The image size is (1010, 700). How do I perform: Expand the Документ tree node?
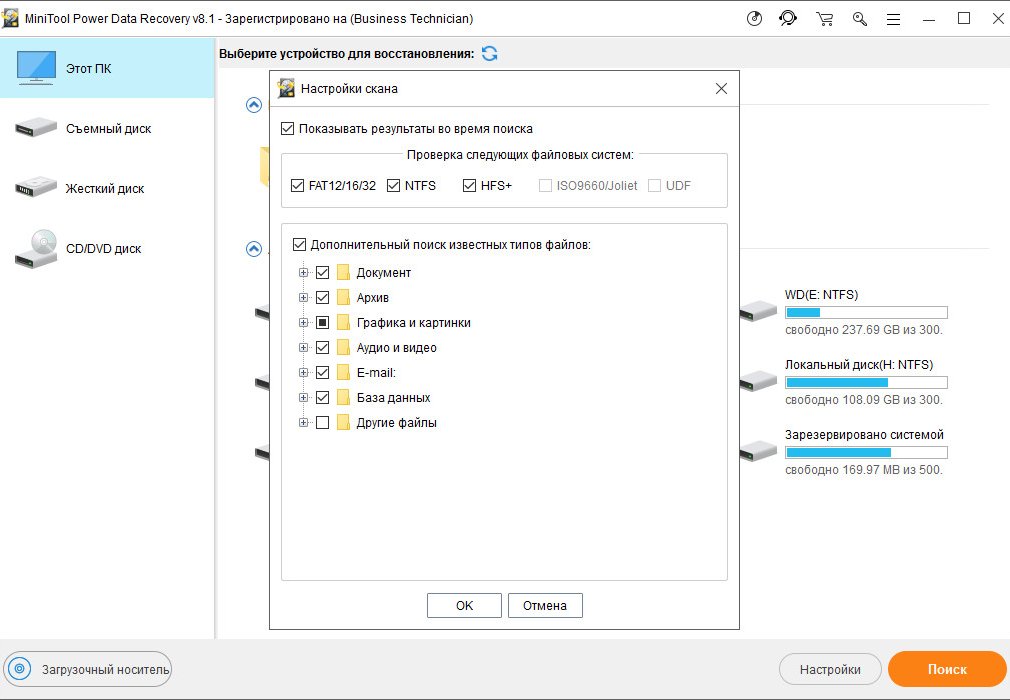303,272
